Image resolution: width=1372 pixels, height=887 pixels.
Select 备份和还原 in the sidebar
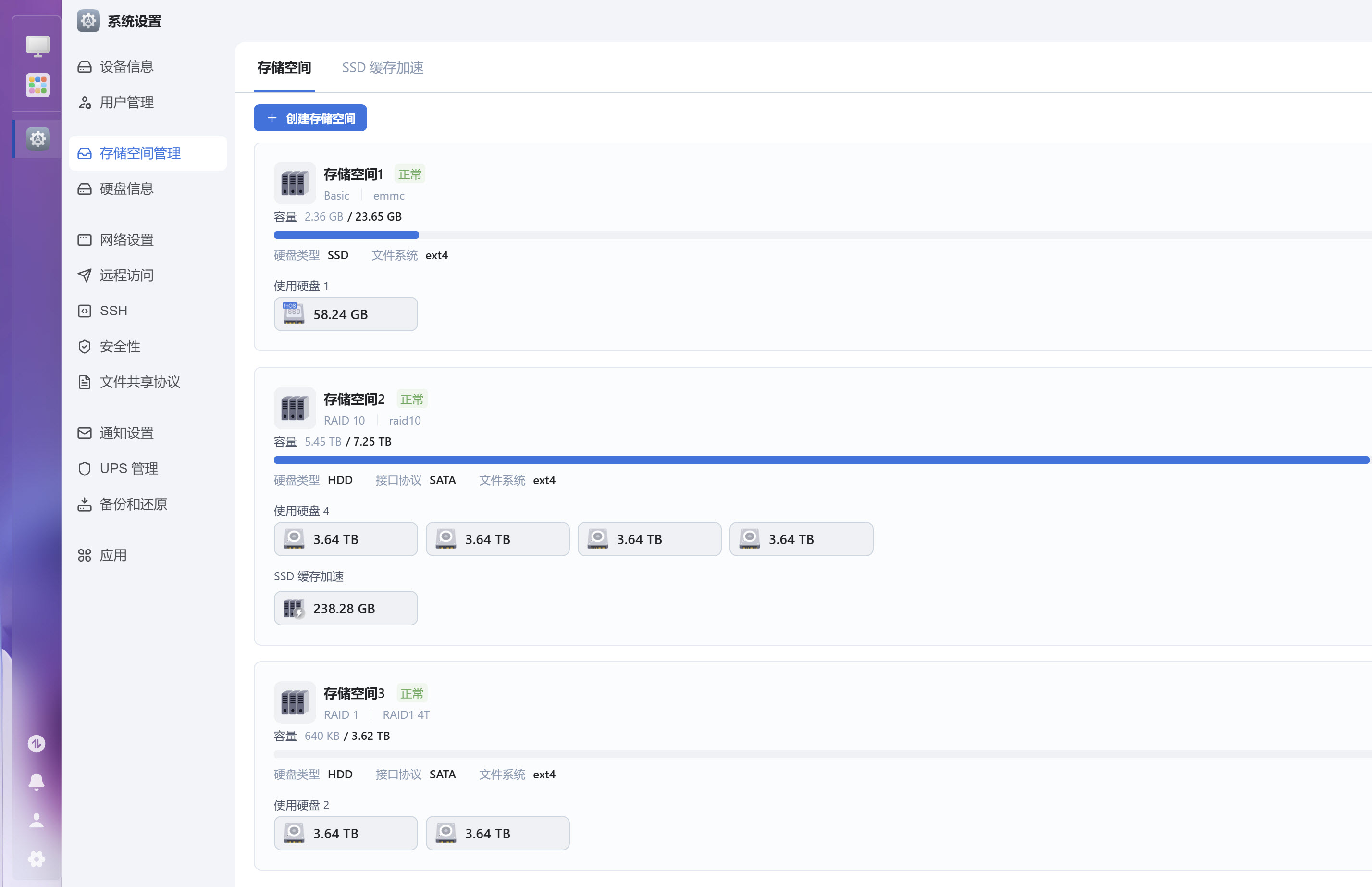point(133,504)
